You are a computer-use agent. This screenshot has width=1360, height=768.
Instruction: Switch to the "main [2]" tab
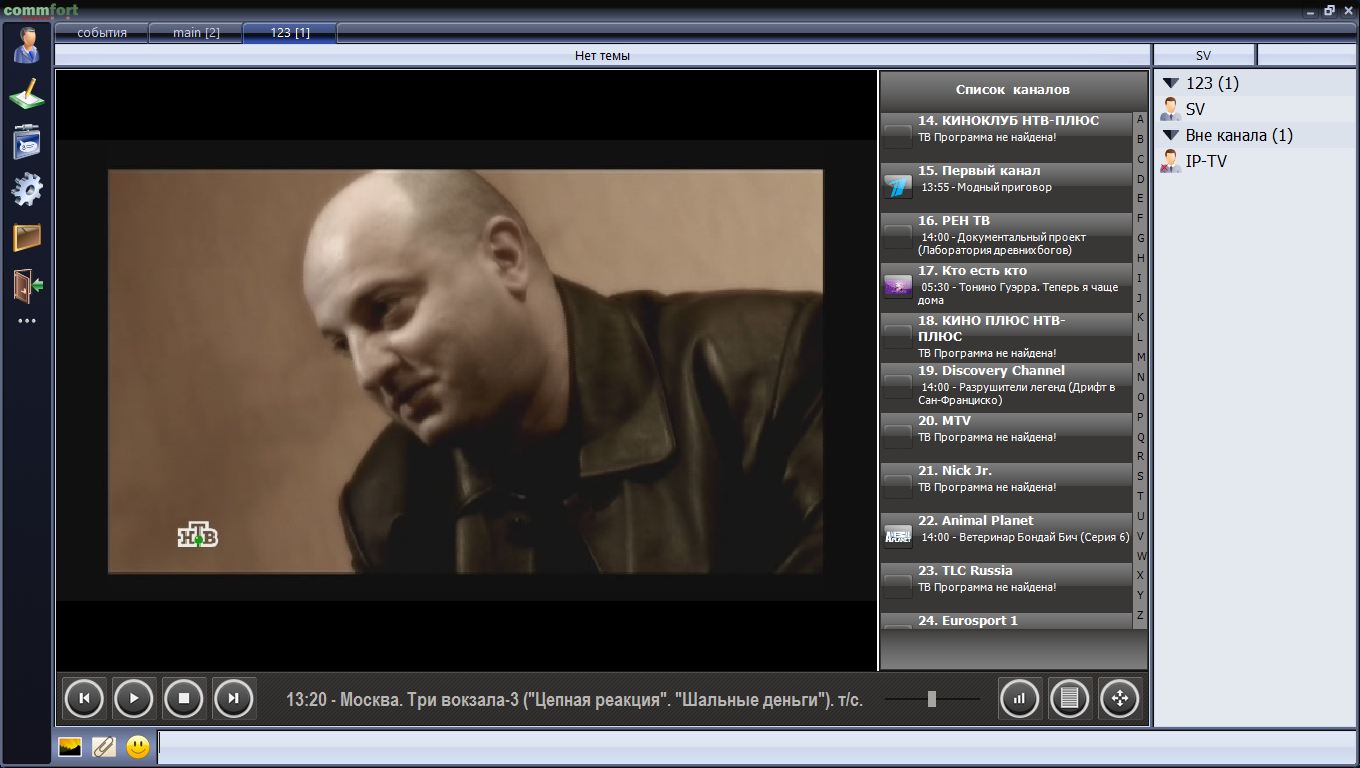tap(196, 33)
